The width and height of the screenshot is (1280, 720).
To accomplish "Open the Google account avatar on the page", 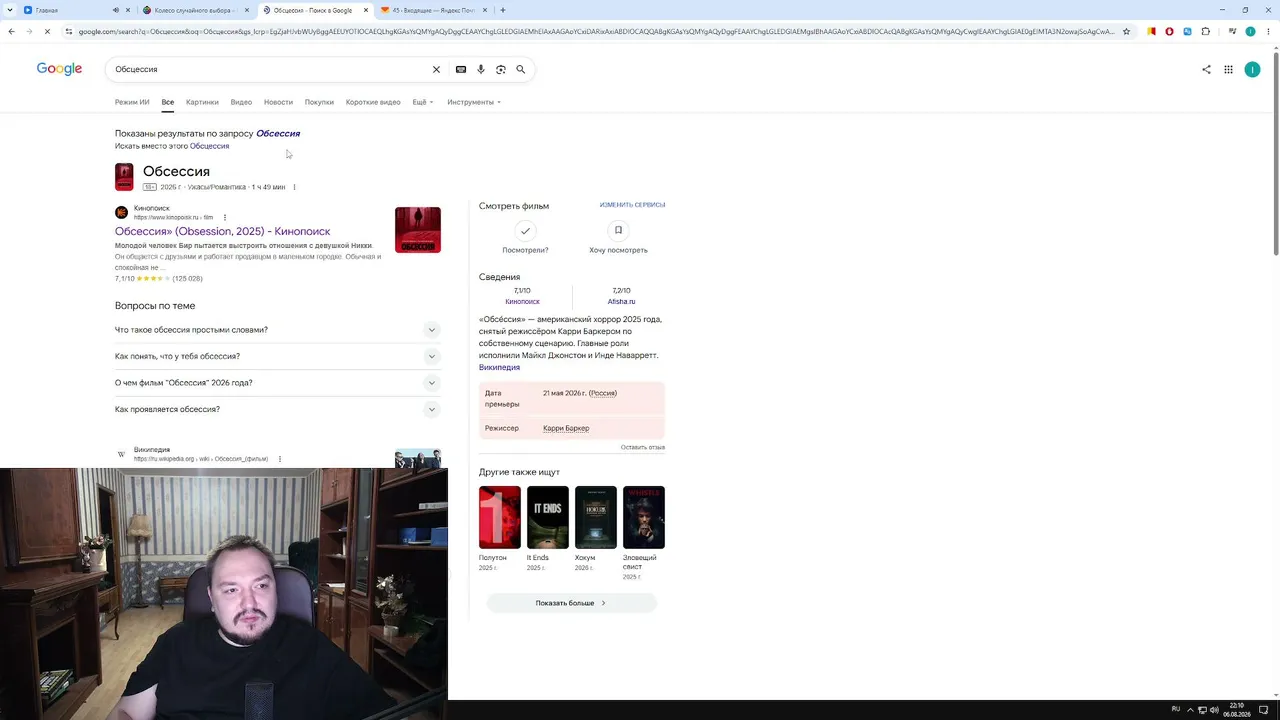I will [x=1252, y=69].
